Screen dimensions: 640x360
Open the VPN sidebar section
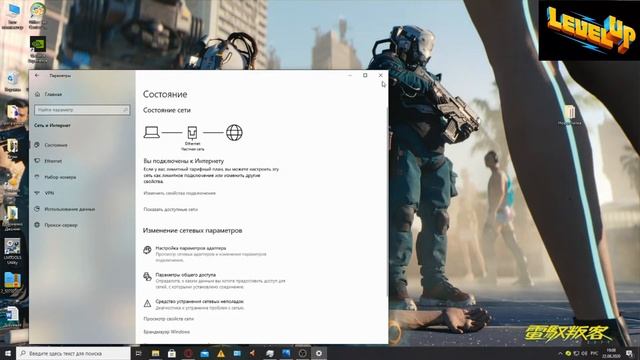click(44, 193)
